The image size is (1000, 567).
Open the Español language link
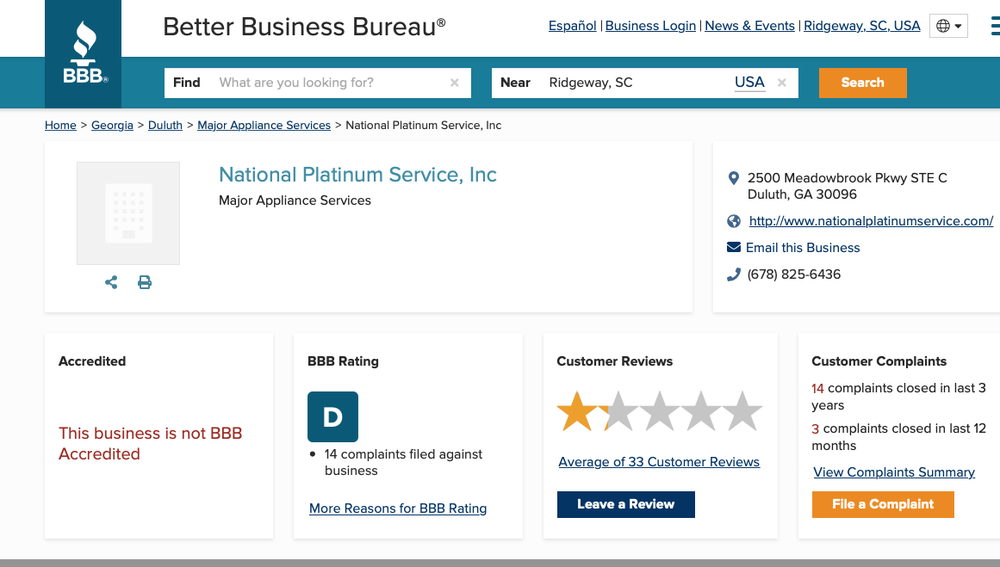572,26
